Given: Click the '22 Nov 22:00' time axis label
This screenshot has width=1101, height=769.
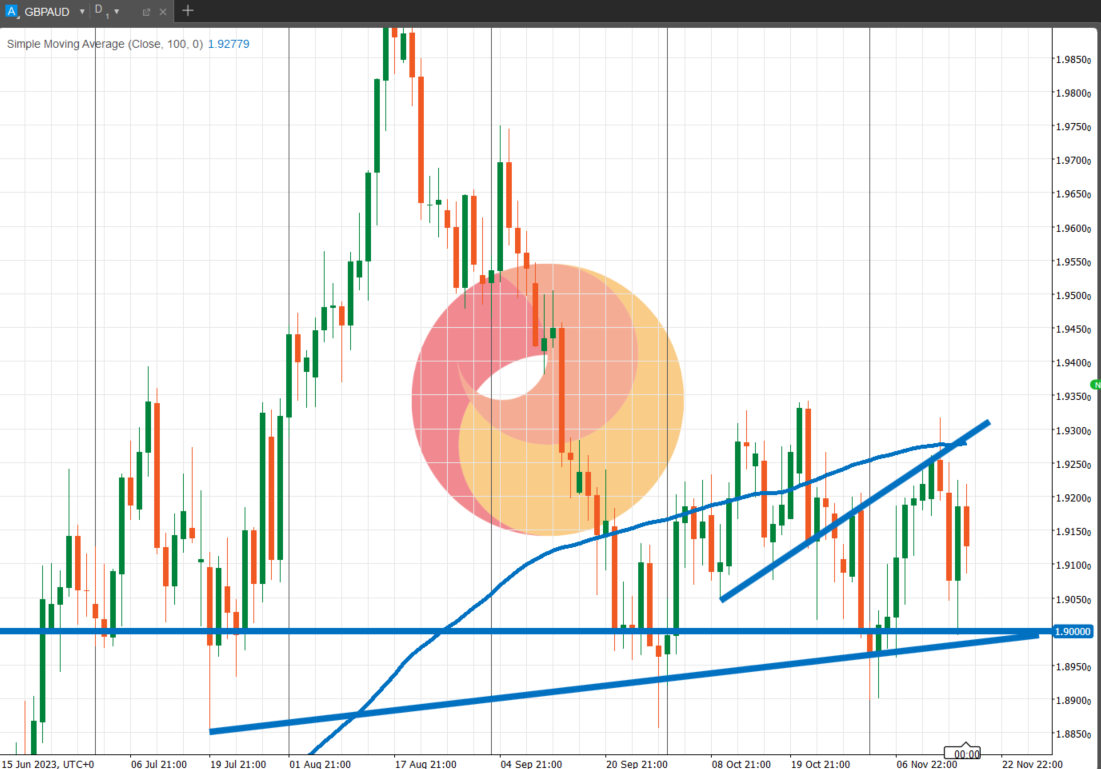Looking at the screenshot, I should [1031, 763].
